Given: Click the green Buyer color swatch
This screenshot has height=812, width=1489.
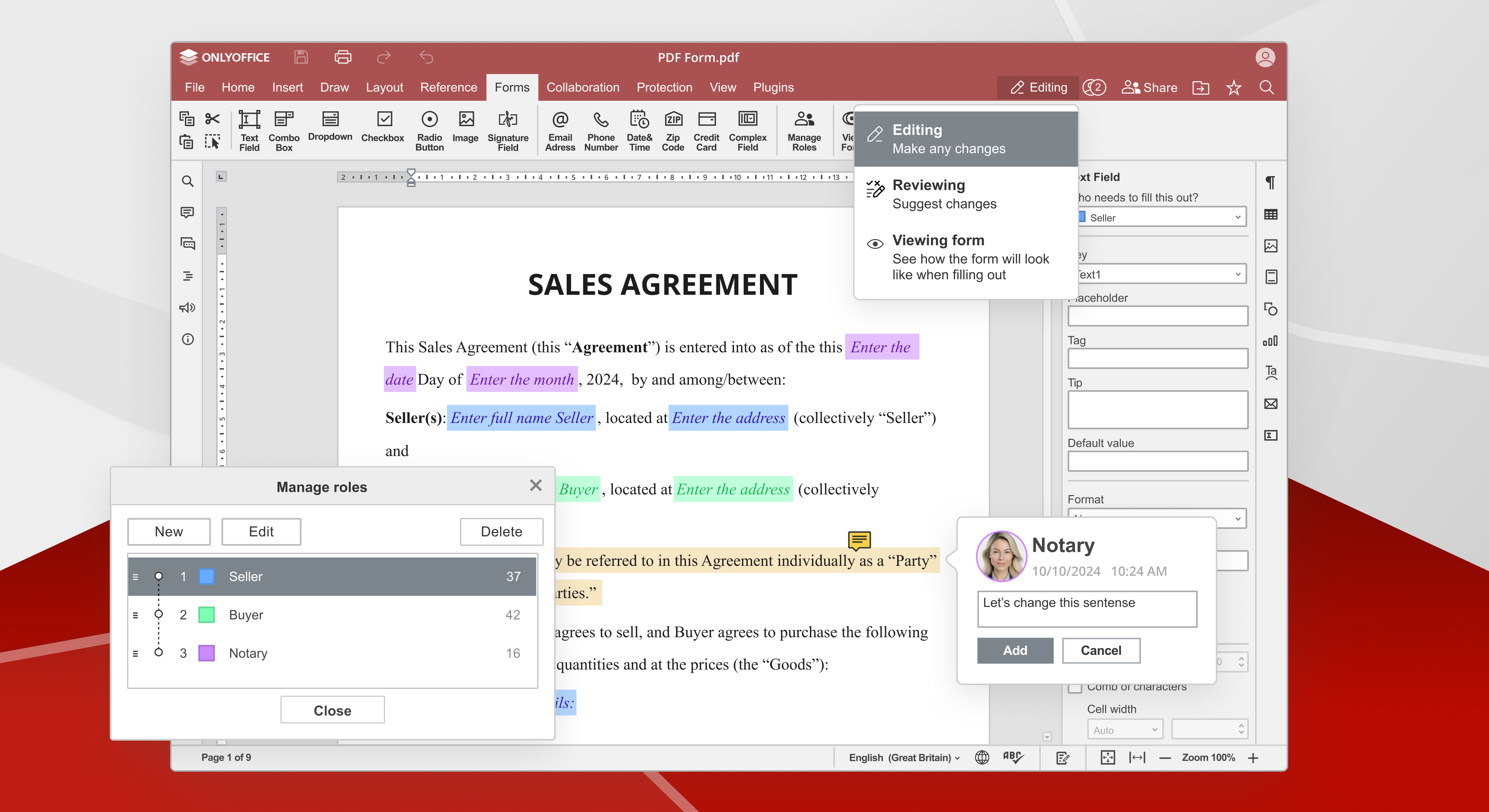Looking at the screenshot, I should pyautogui.click(x=206, y=614).
